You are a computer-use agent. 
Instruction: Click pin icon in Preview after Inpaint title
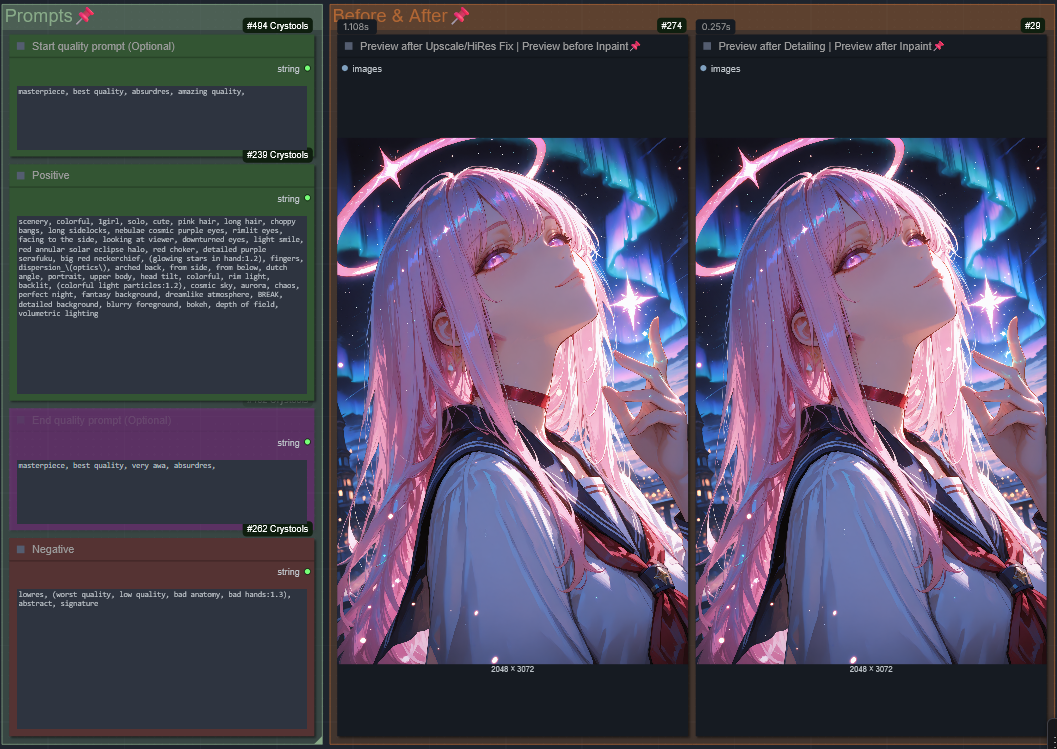click(x=938, y=46)
